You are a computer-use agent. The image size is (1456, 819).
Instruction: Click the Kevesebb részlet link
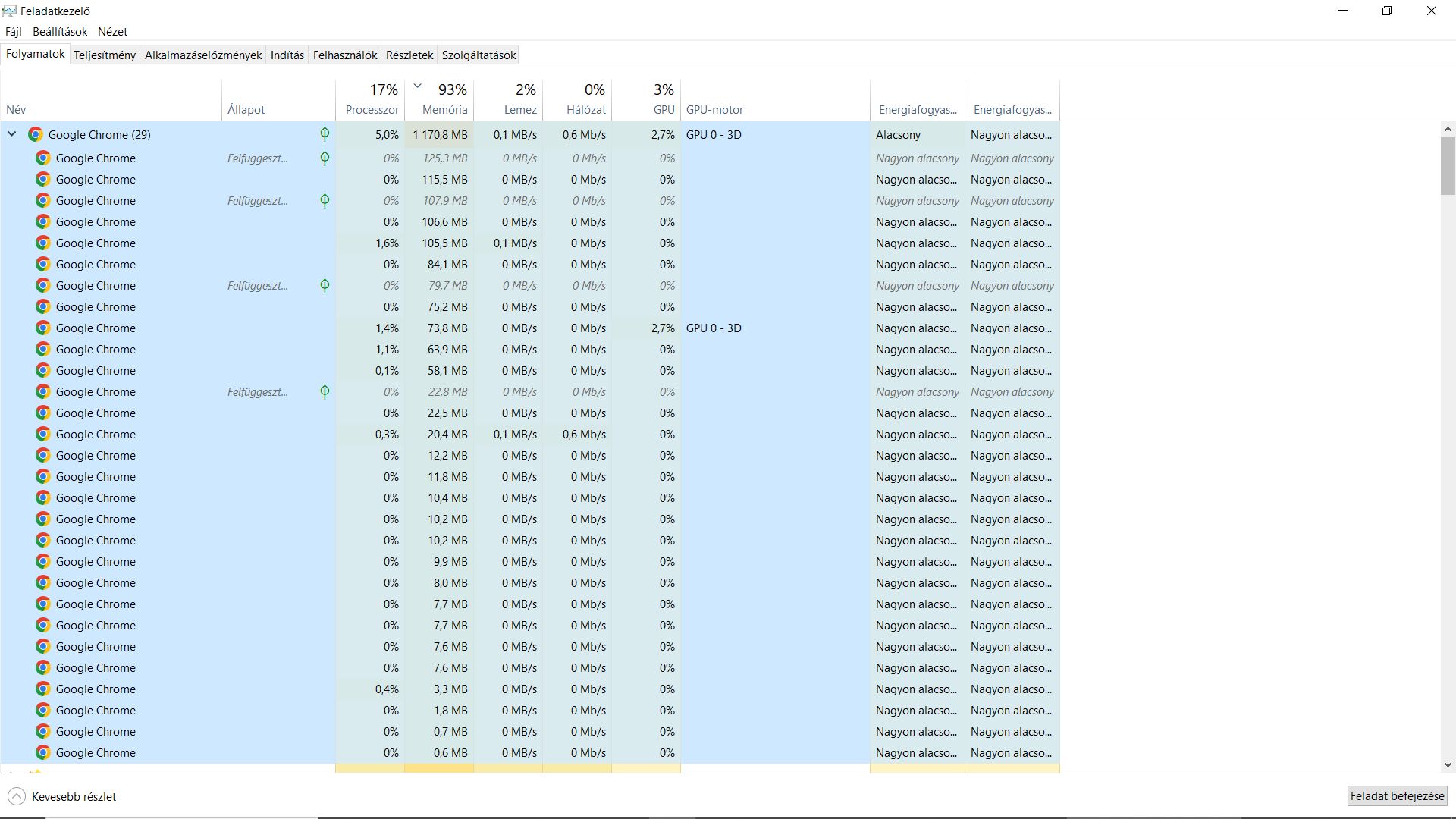74,797
